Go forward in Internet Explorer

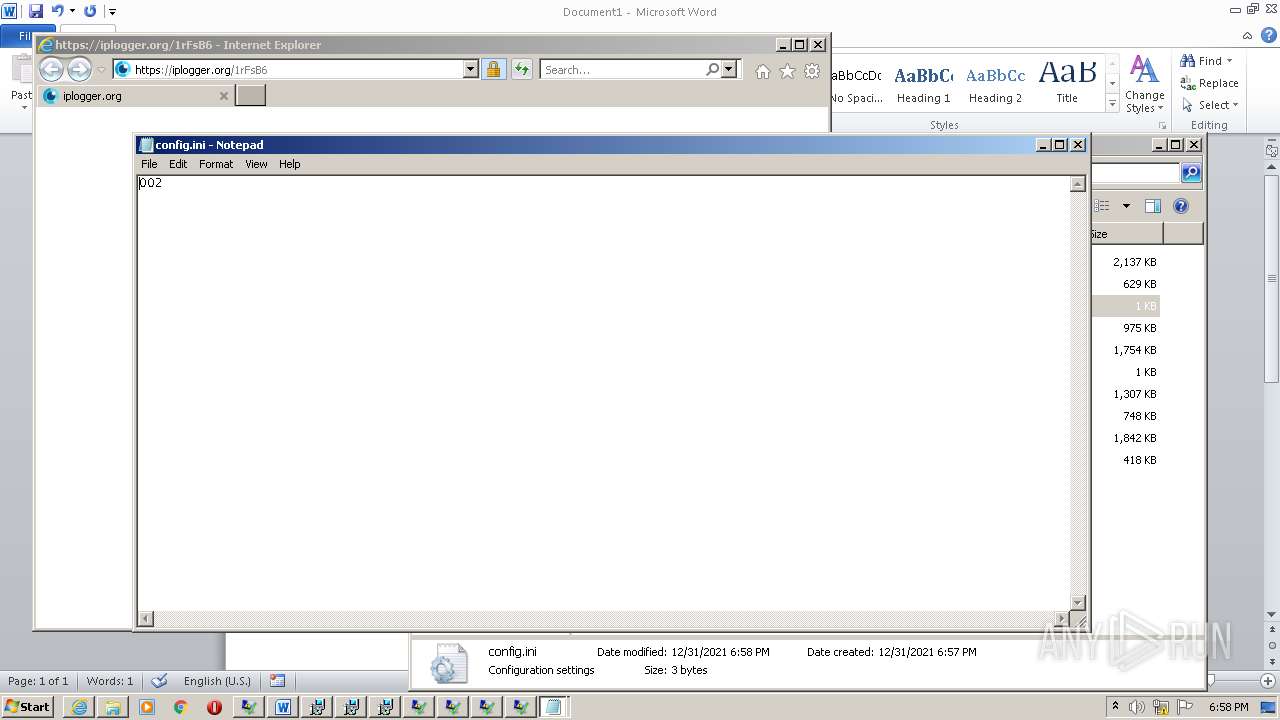pos(79,69)
